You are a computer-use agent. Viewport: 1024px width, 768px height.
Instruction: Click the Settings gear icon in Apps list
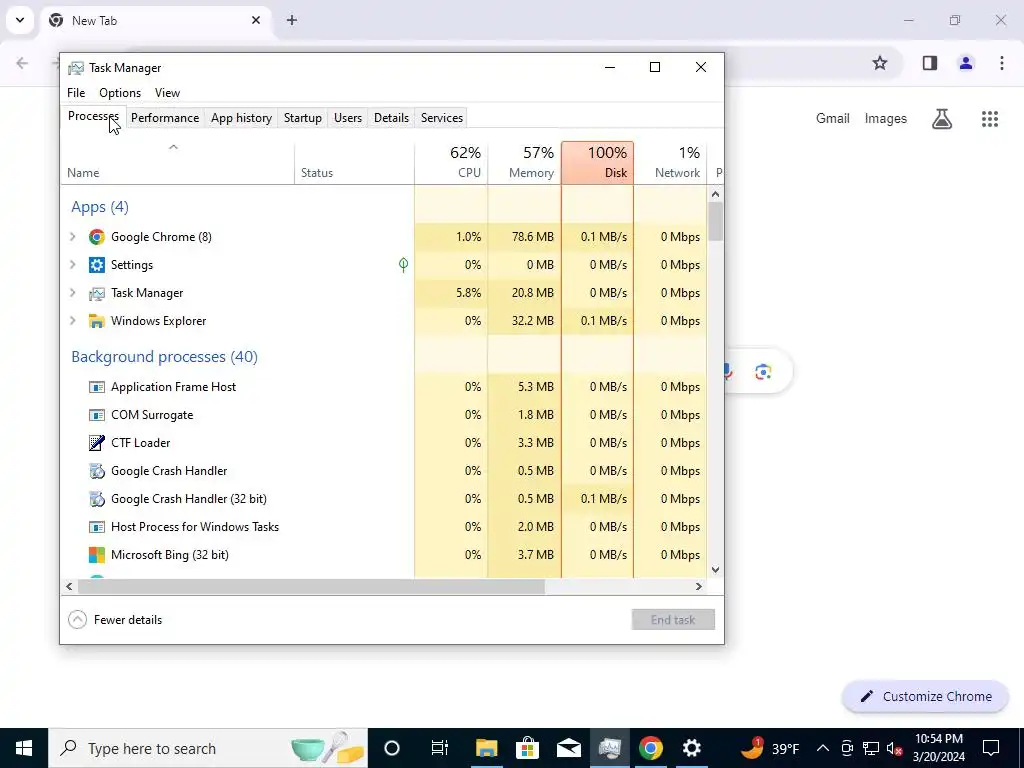pyautogui.click(x=97, y=265)
